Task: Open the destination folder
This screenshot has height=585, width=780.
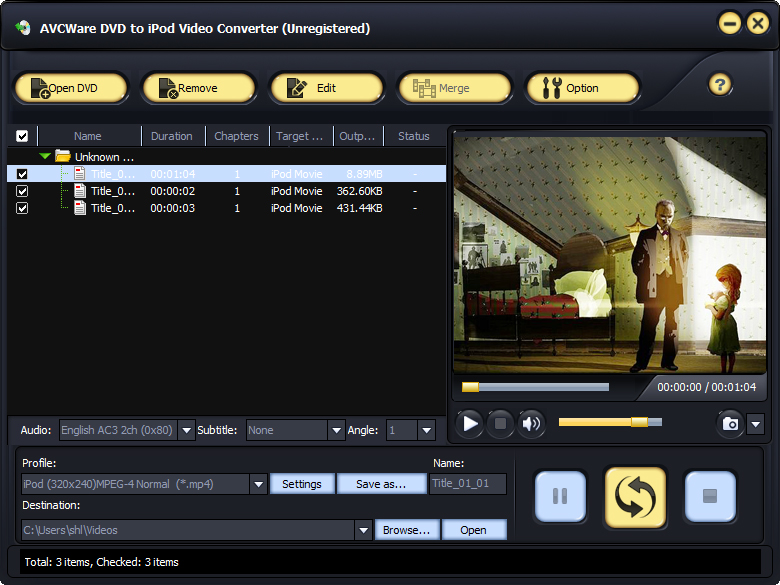Action: (474, 530)
